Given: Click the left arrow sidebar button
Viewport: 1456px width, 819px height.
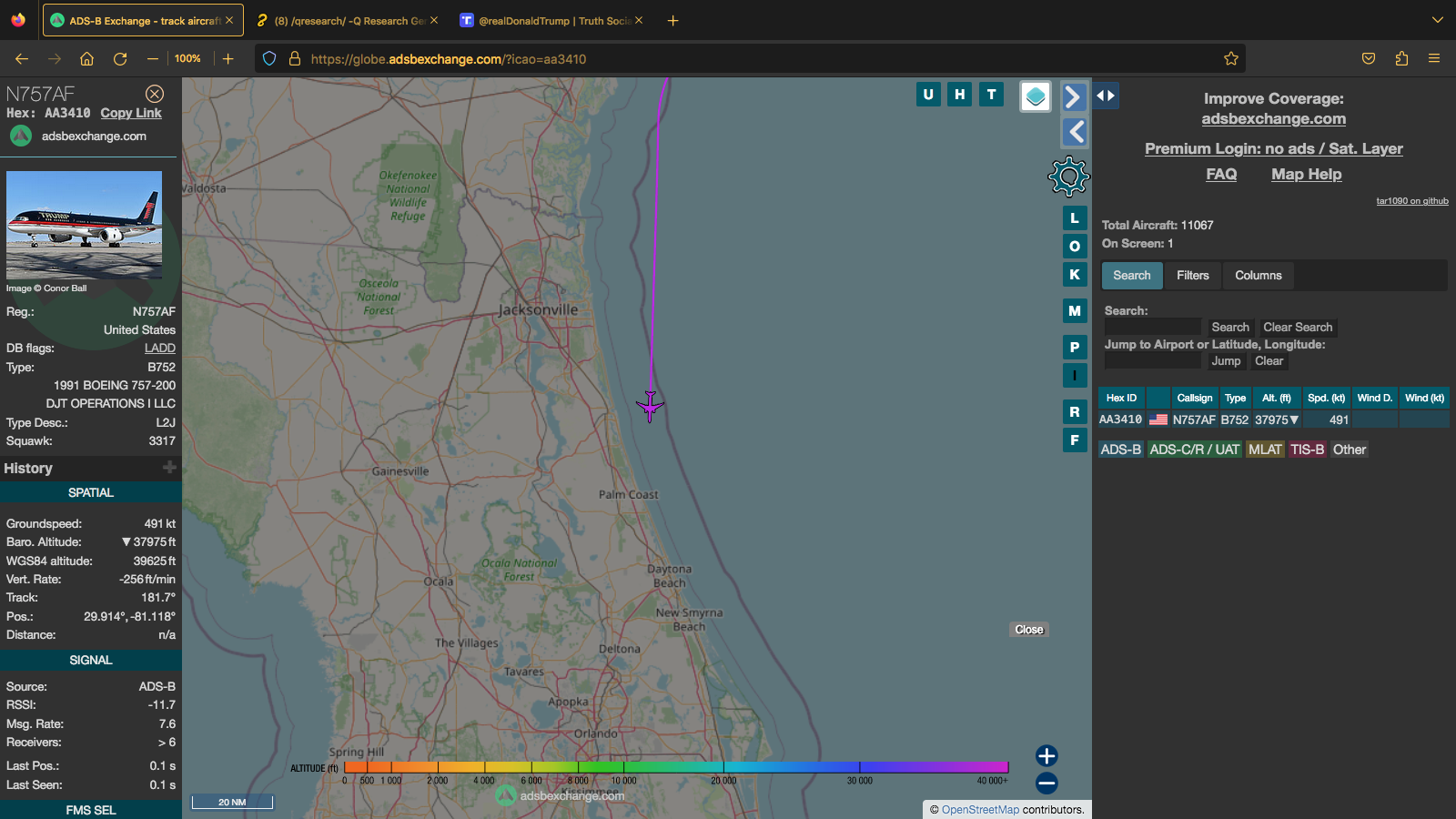Looking at the screenshot, I should (1074, 132).
